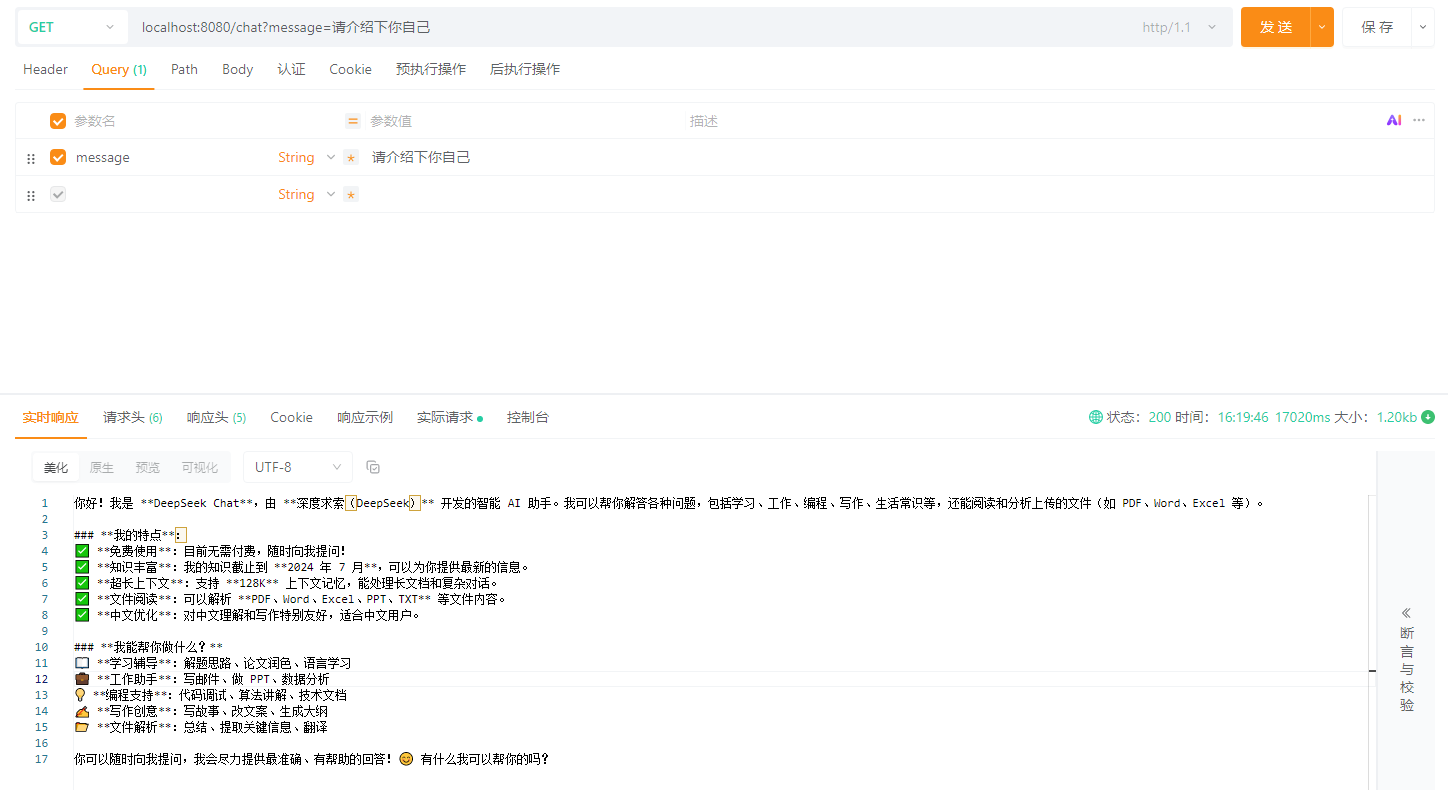Toggle the required star in the empty row
This screenshot has width=1448, height=790.
click(351, 195)
